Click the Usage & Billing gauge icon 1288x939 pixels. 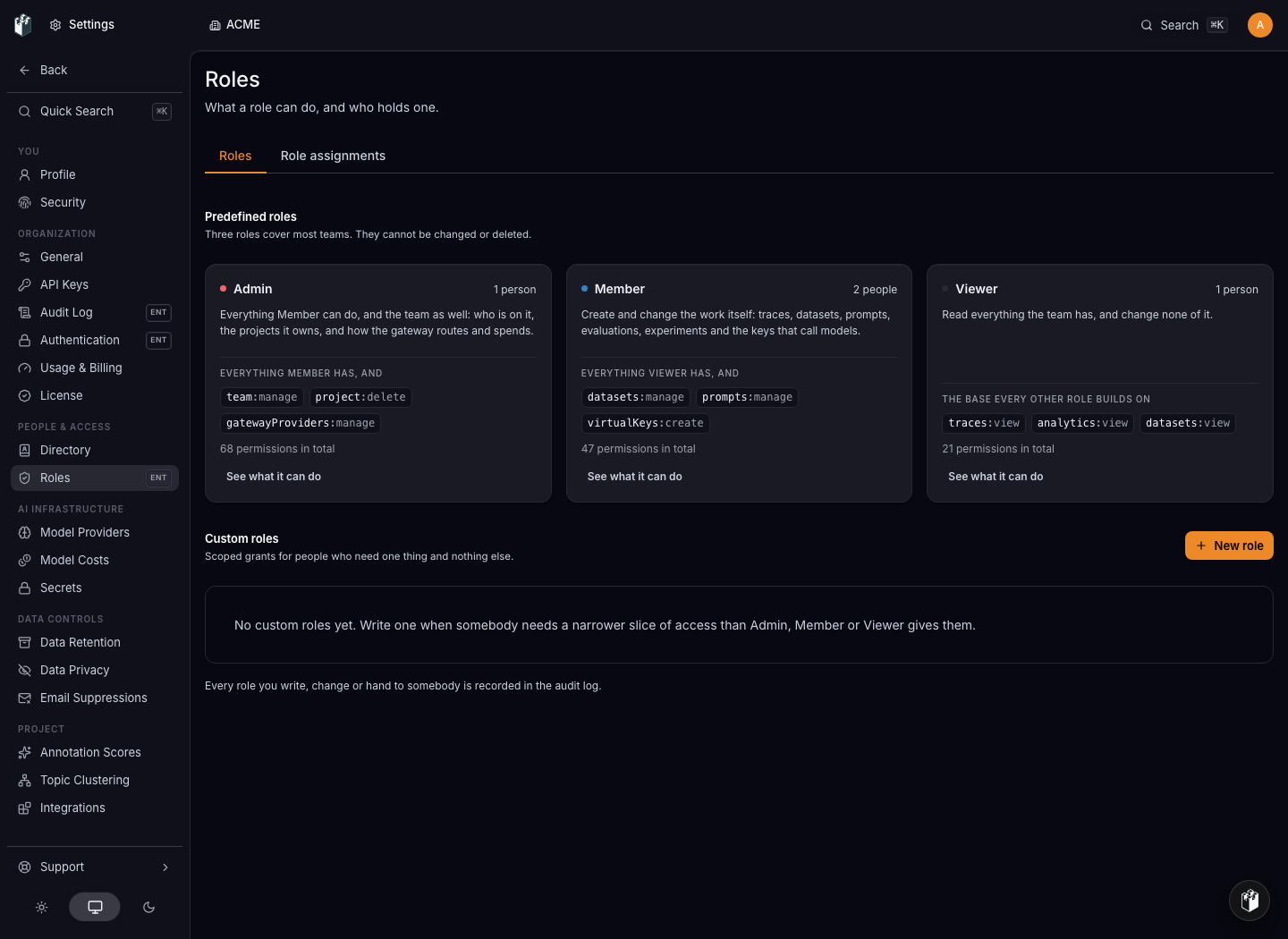click(25, 368)
